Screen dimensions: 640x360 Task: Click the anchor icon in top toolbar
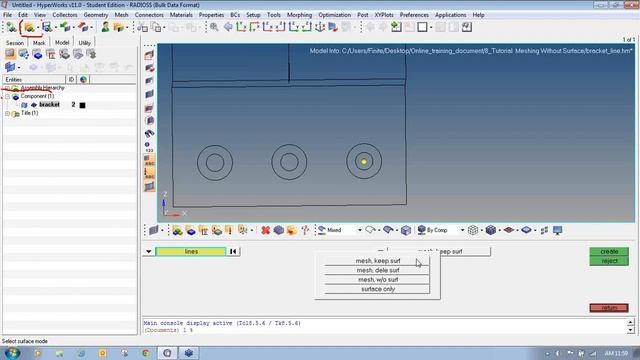[x=320, y=27]
